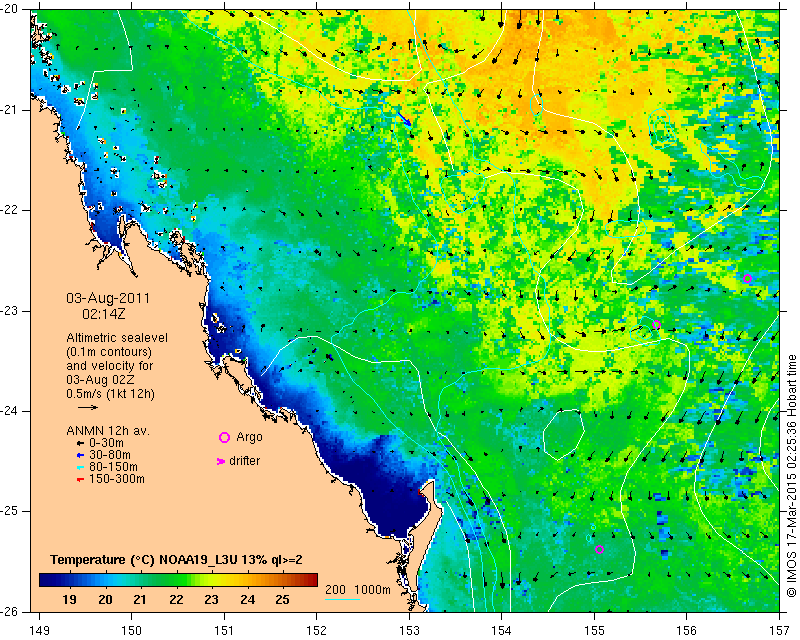Click the "drifter" legend label
The height and width of the screenshot is (640, 800).
pyautogui.click(x=244, y=461)
